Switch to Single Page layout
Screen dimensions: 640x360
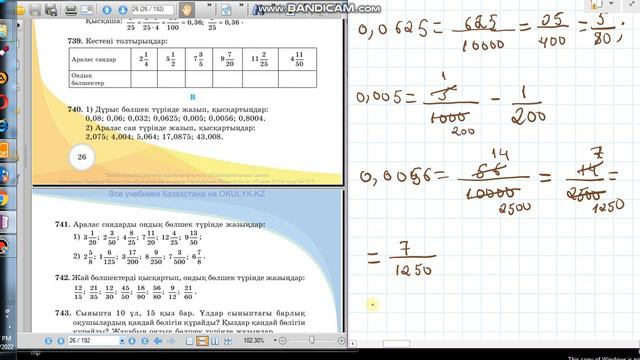click(x=189, y=340)
